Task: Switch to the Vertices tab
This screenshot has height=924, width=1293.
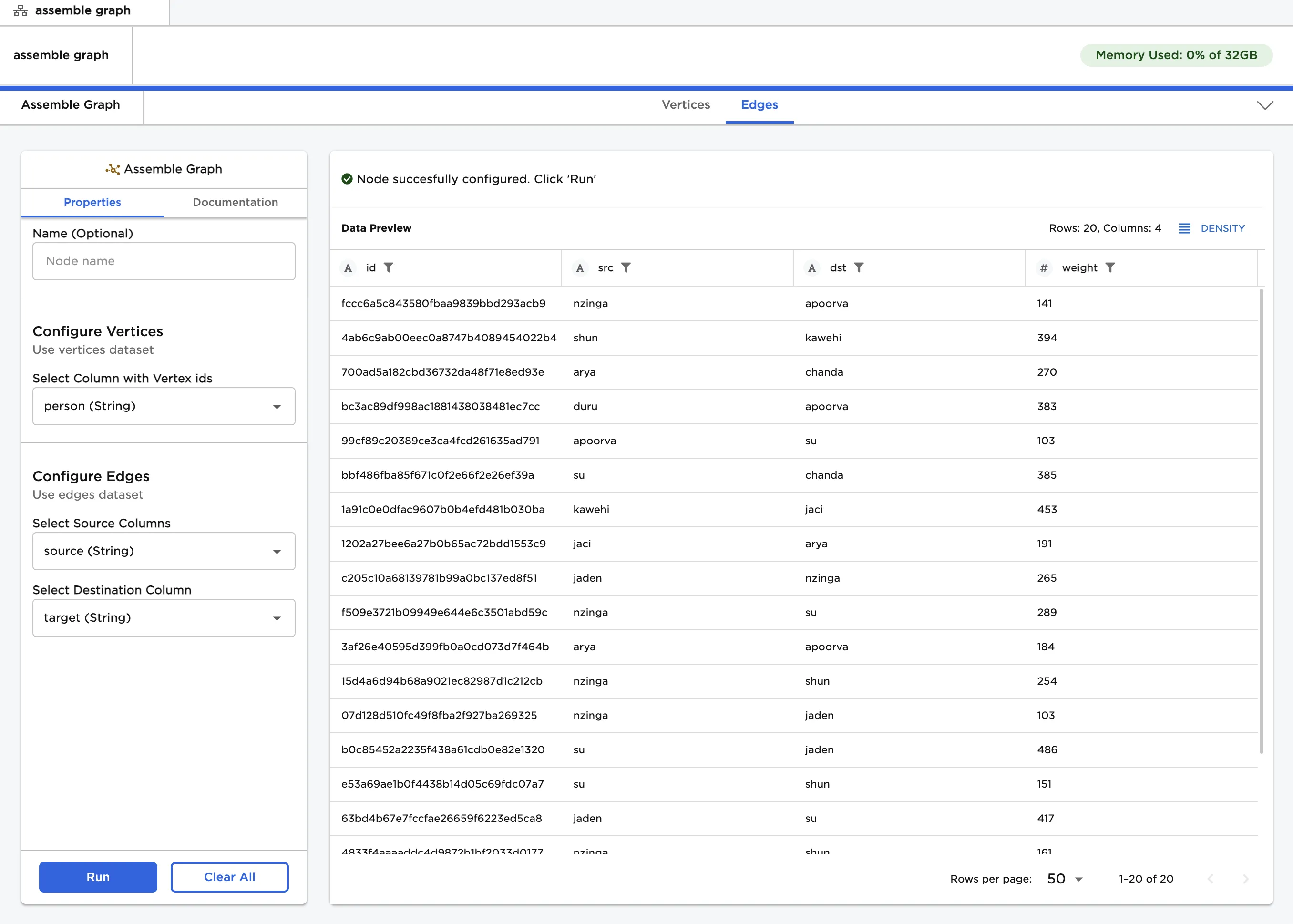Action: coord(686,105)
